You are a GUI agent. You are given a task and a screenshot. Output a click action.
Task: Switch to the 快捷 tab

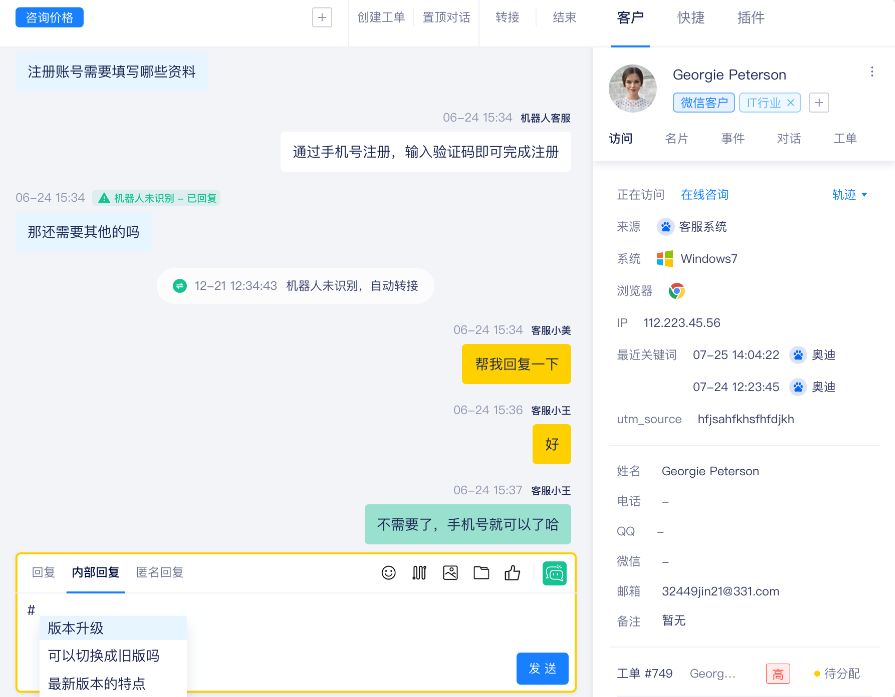coord(690,18)
